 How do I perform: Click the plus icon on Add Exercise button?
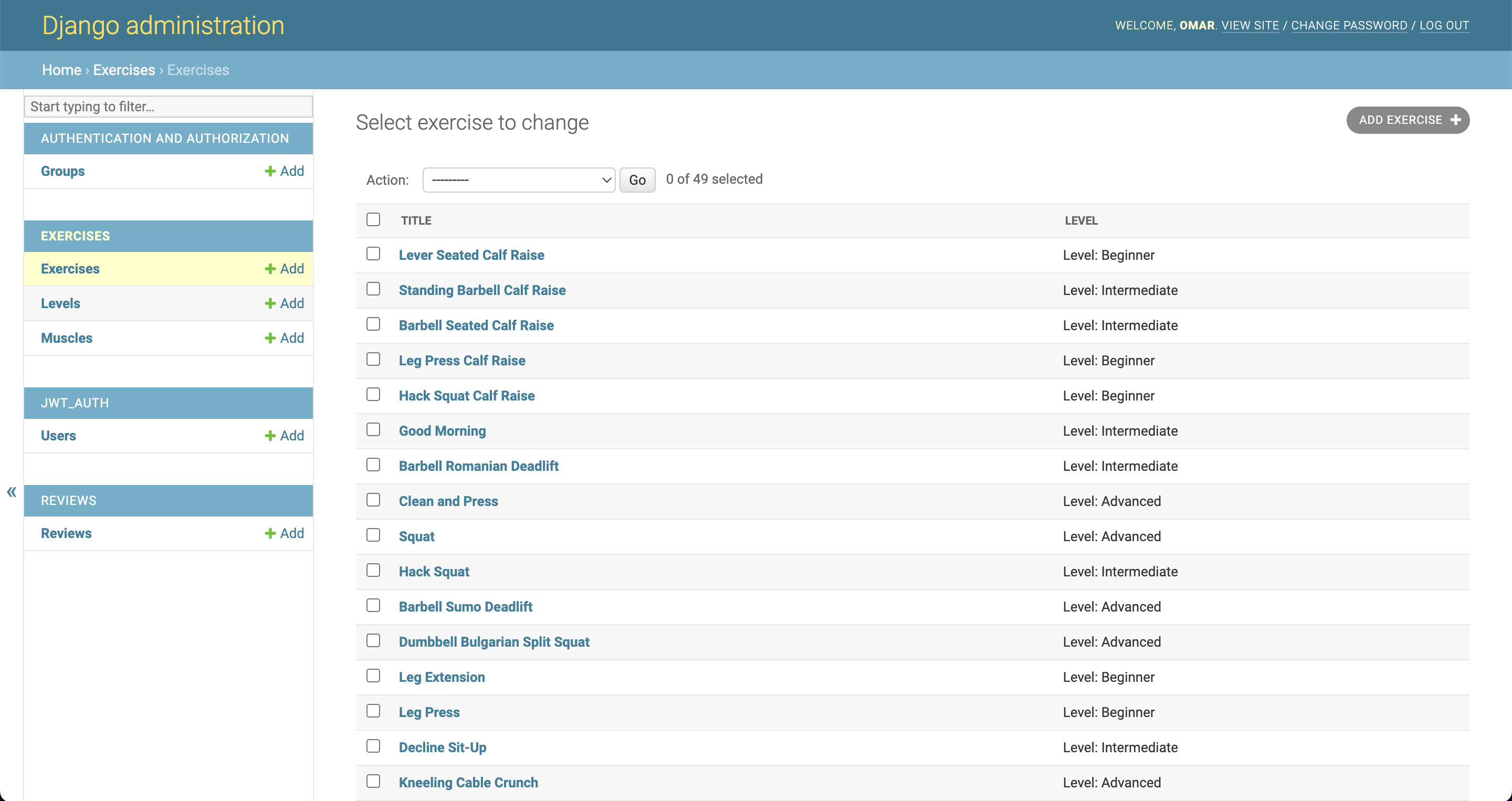point(1456,120)
